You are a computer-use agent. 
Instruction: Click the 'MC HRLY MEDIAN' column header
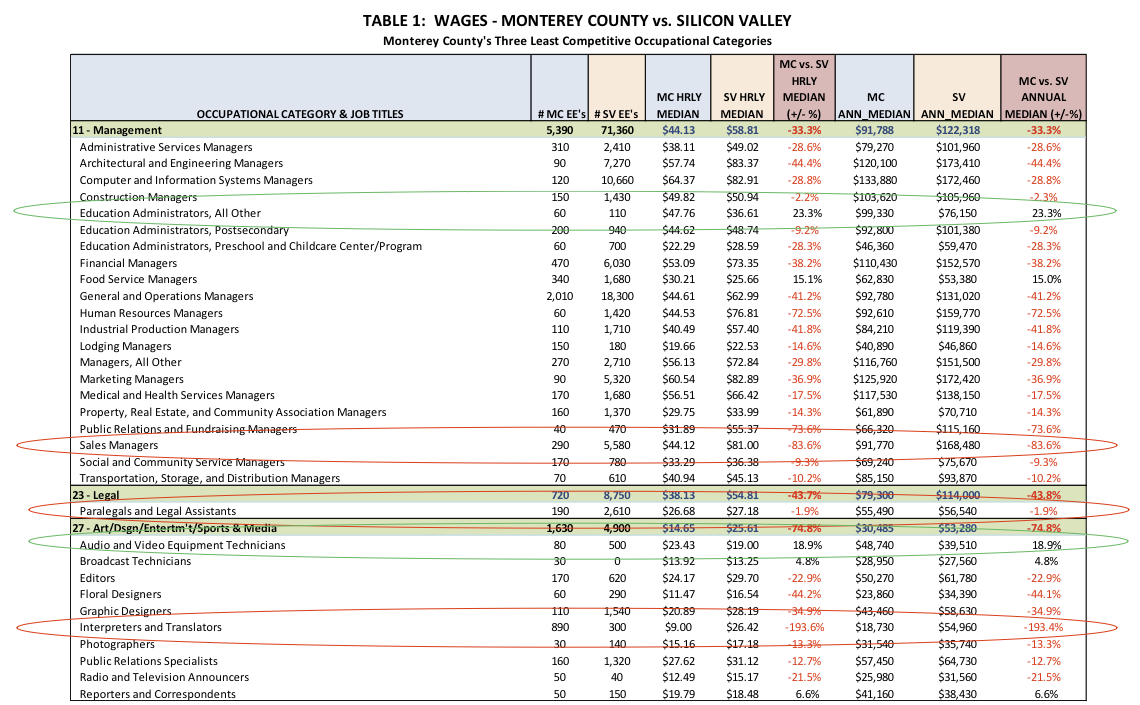pos(678,105)
